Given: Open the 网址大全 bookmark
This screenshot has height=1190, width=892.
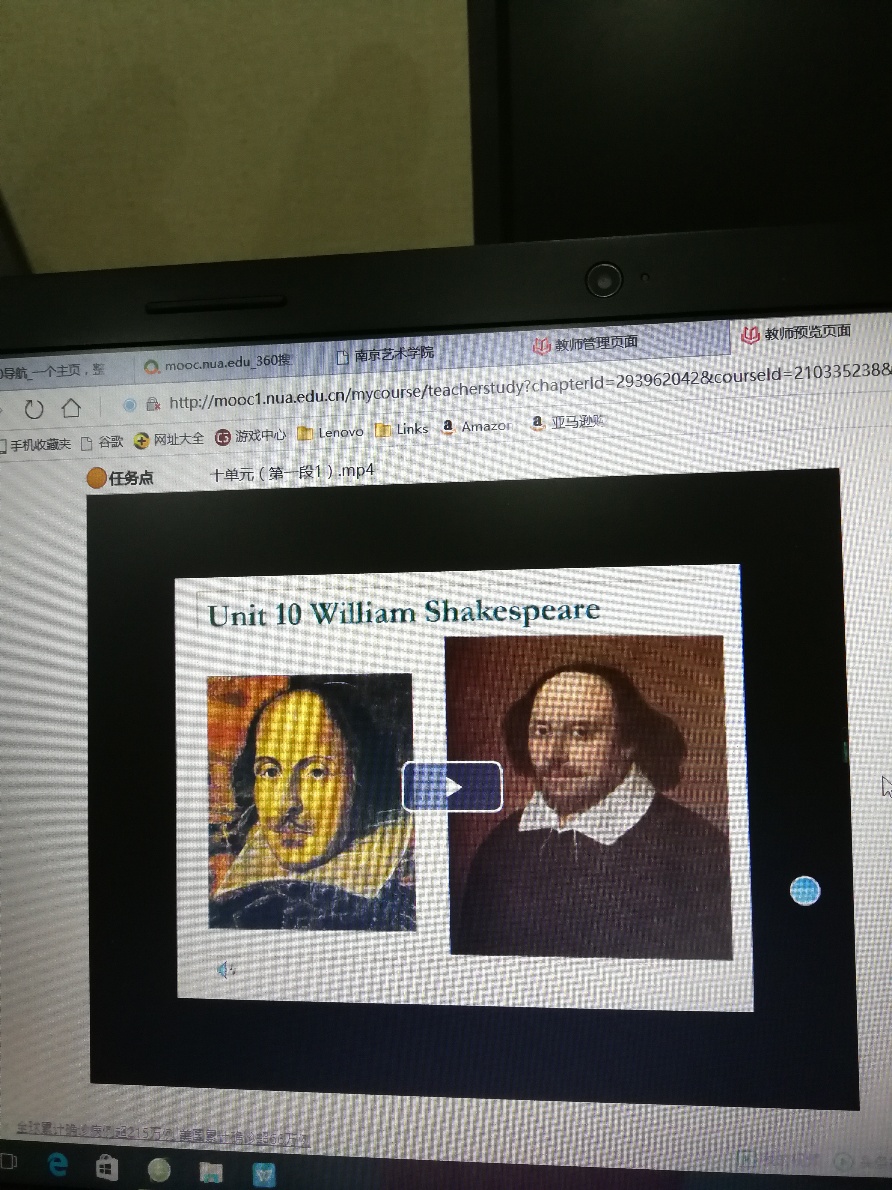Looking at the screenshot, I should point(169,439).
